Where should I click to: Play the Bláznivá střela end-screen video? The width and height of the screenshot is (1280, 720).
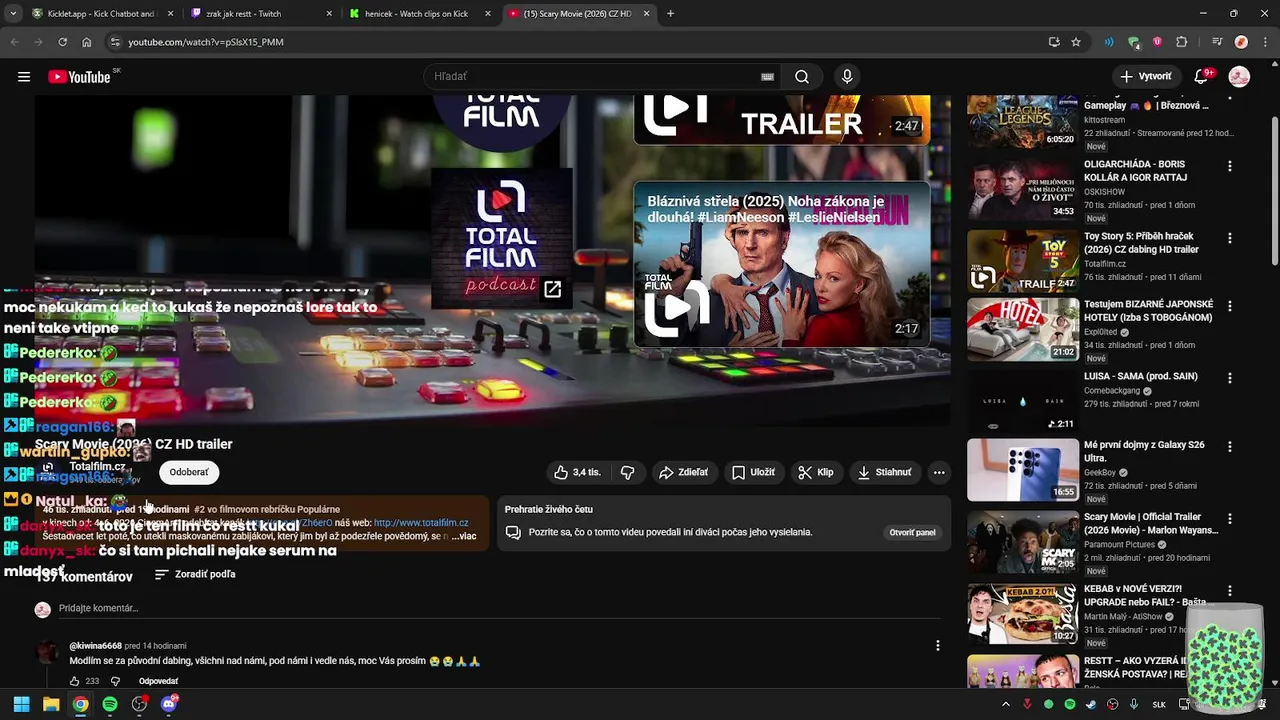(782, 265)
